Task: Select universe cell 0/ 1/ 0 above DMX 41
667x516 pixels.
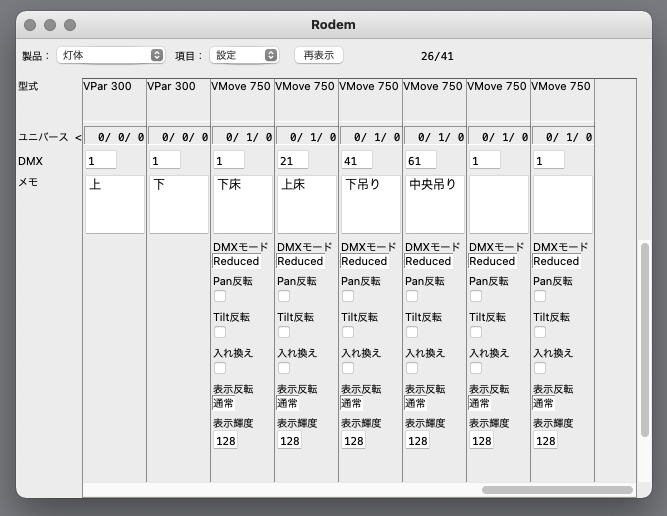Action: click(371, 137)
